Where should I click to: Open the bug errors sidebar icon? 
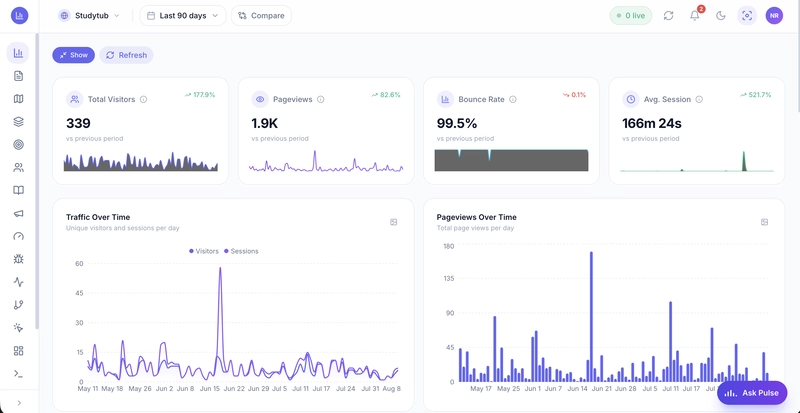(x=18, y=259)
